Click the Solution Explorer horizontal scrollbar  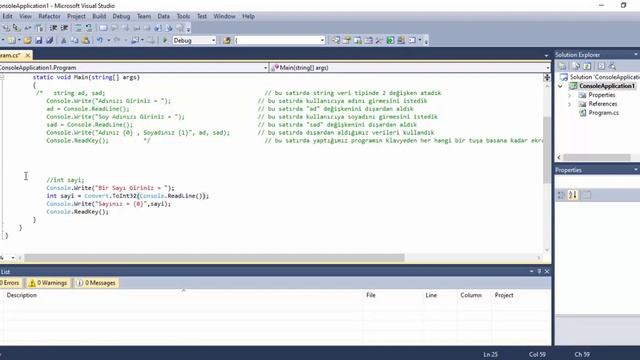597,158
